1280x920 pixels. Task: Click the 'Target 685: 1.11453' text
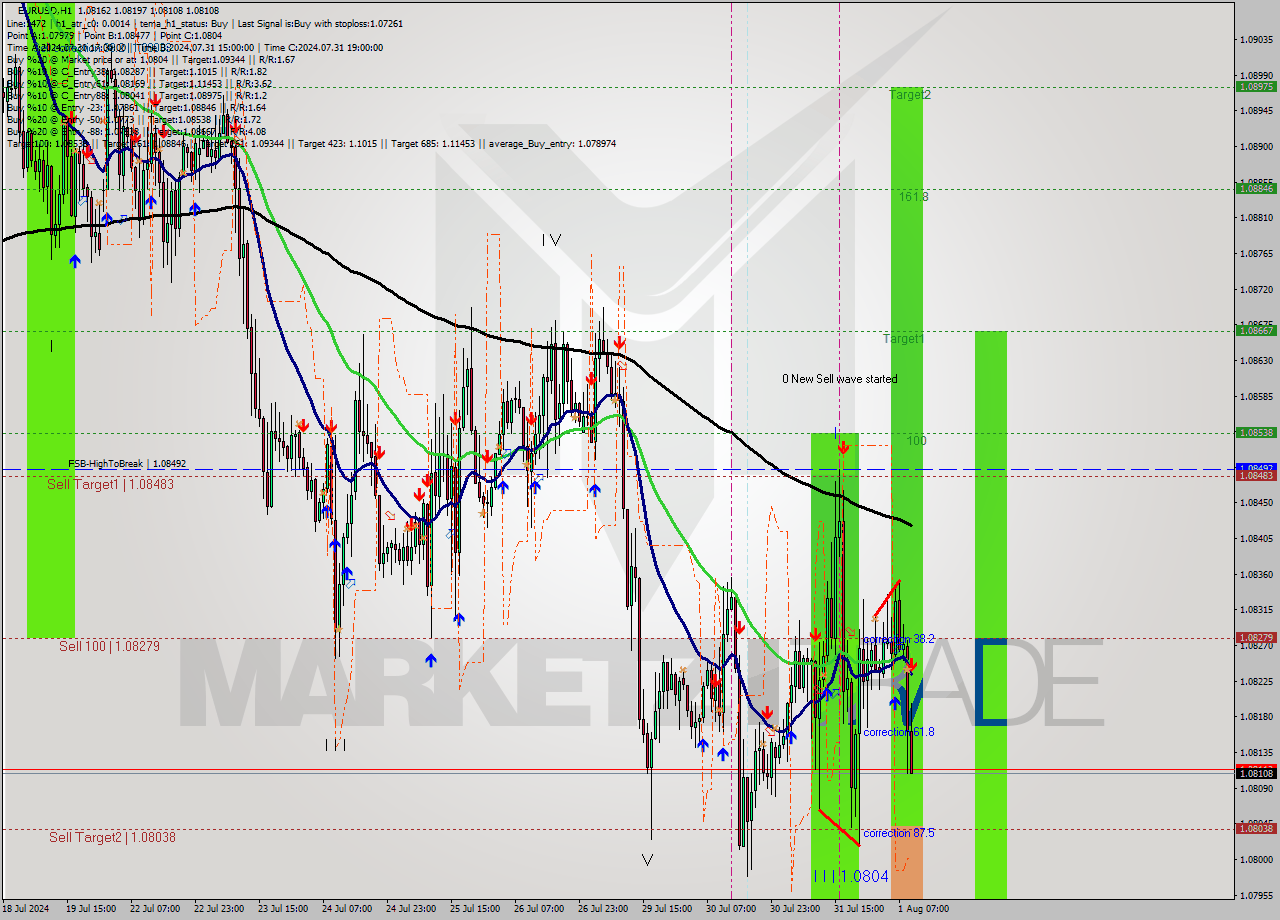tap(434, 144)
